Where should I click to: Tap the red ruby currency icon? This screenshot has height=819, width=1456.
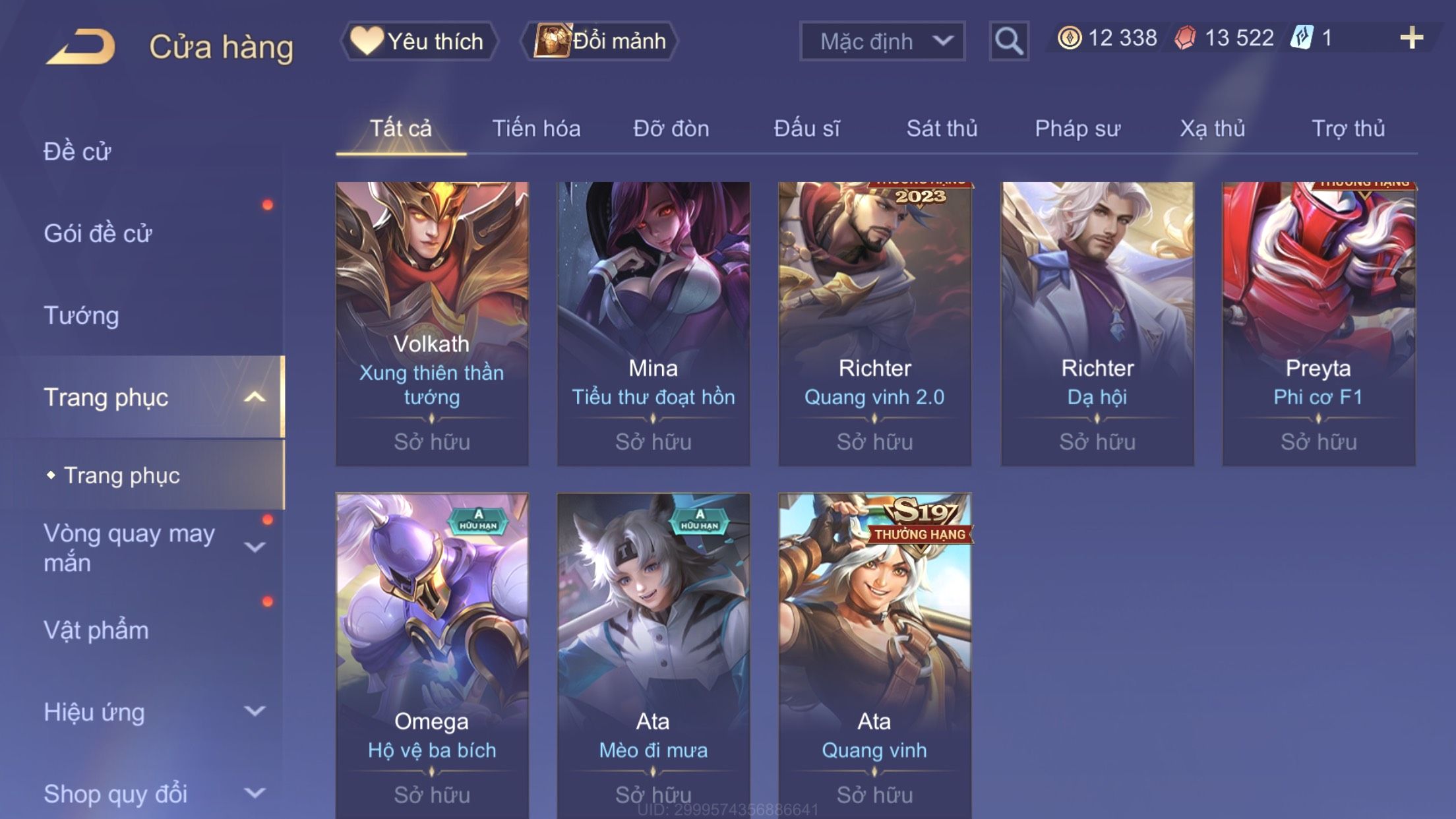pyautogui.click(x=1185, y=38)
